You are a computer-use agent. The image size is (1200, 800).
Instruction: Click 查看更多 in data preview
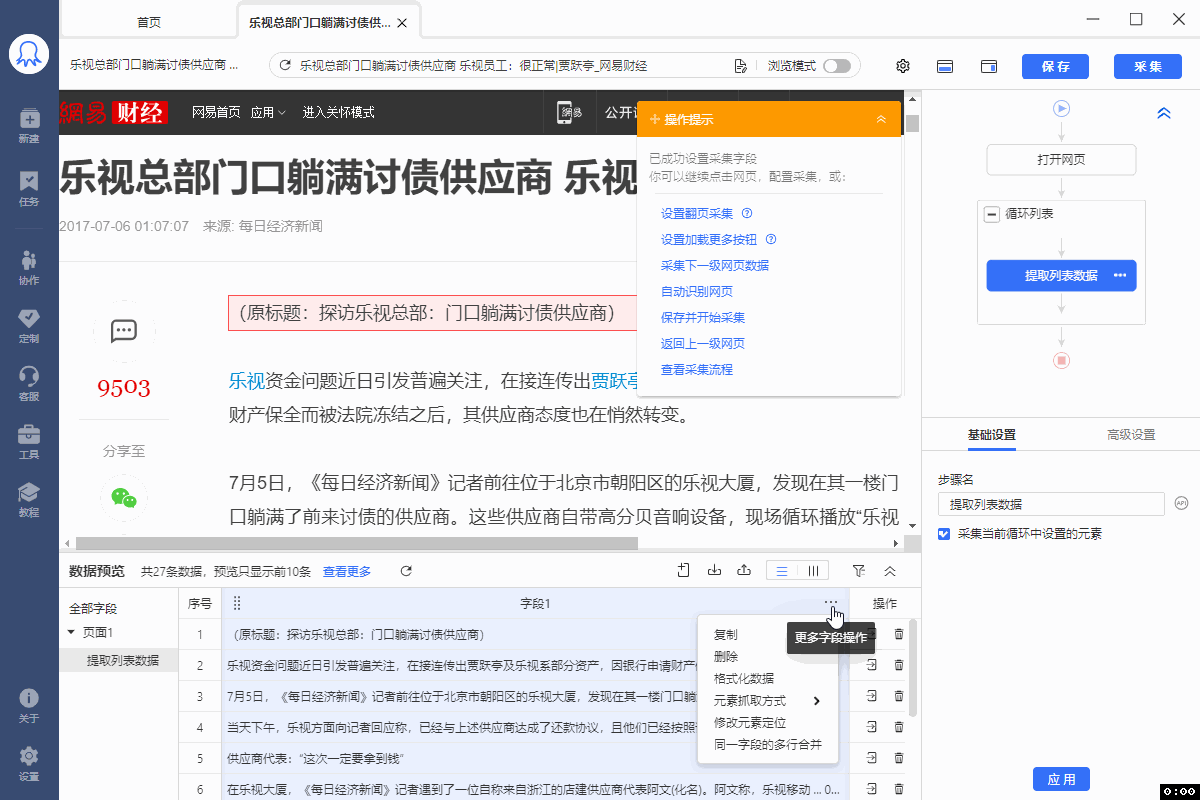(x=347, y=571)
